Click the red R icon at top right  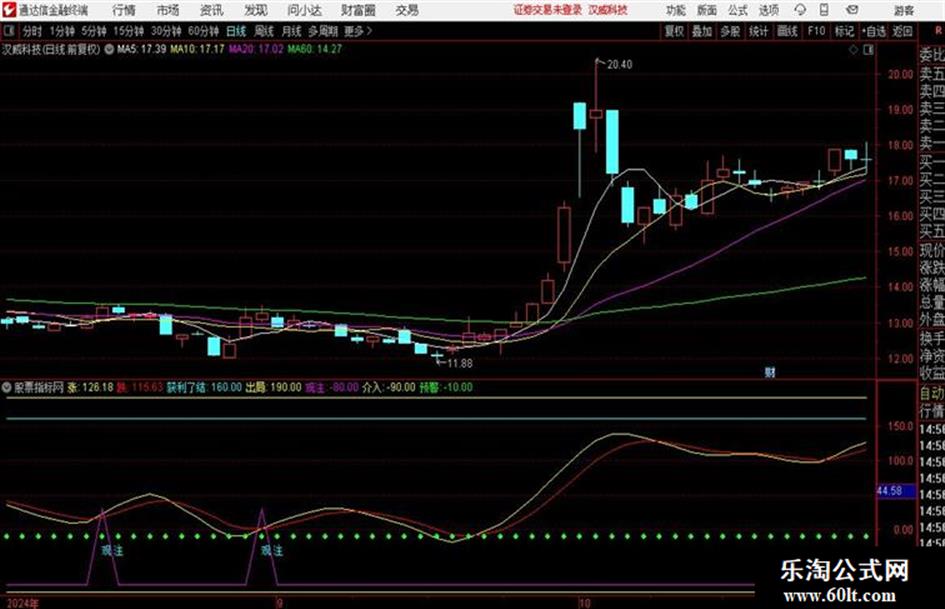pos(938,30)
